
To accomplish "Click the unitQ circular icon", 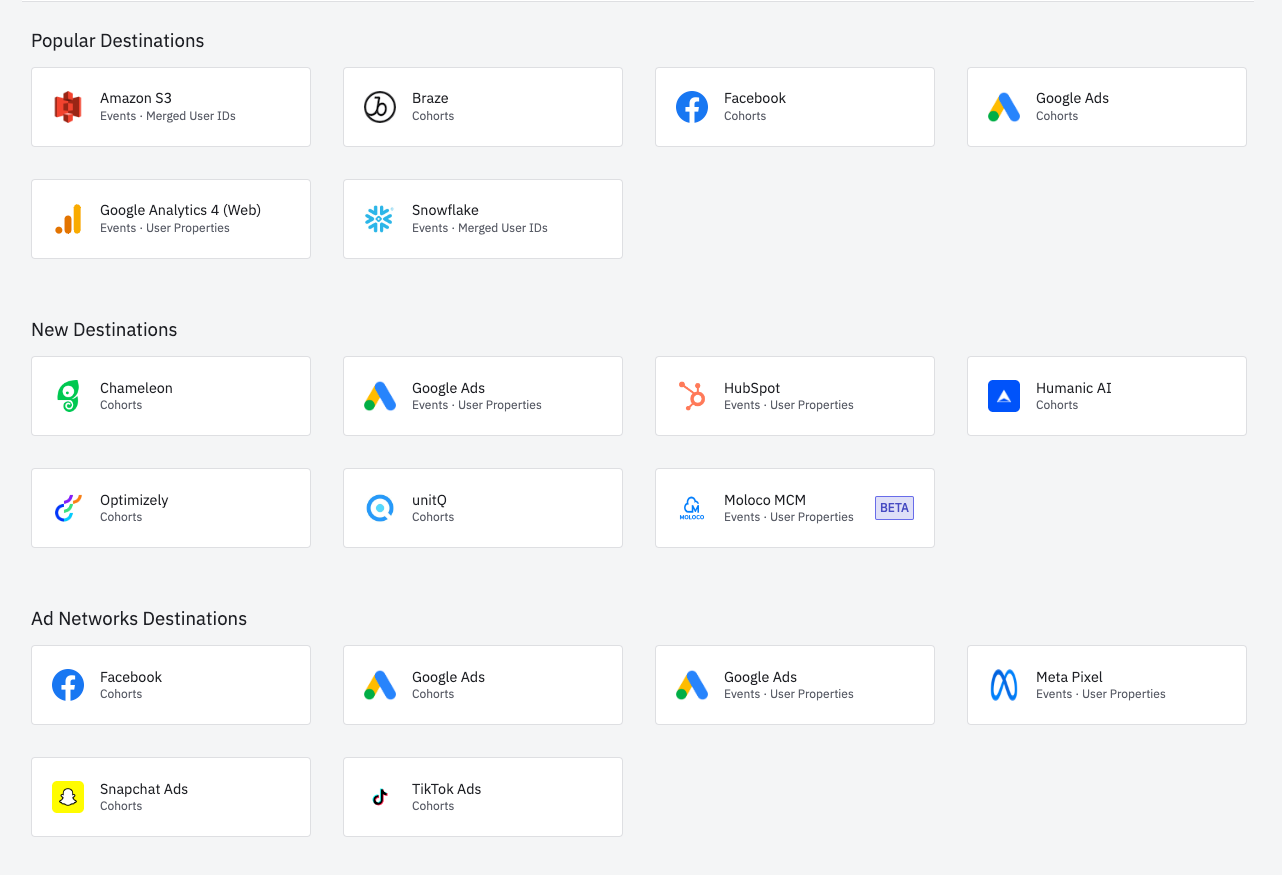I will pos(380,508).
